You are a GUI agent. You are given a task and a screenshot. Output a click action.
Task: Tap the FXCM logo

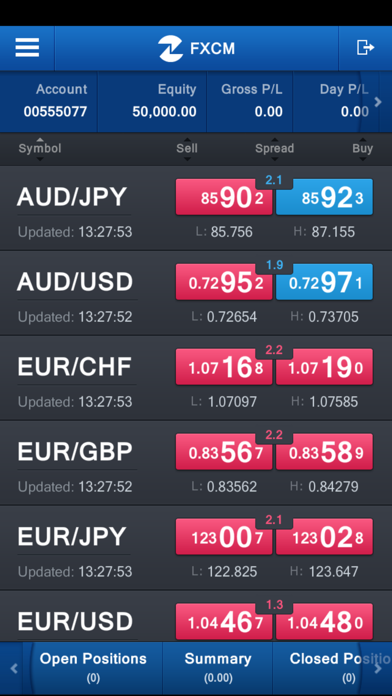pyautogui.click(x=196, y=48)
